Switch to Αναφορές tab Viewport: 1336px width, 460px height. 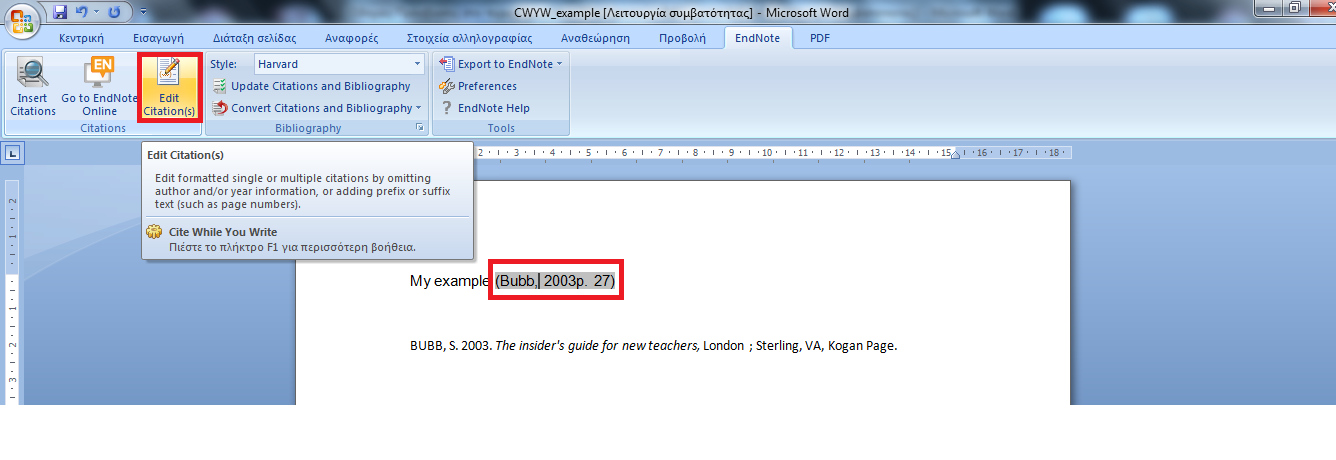tap(351, 38)
